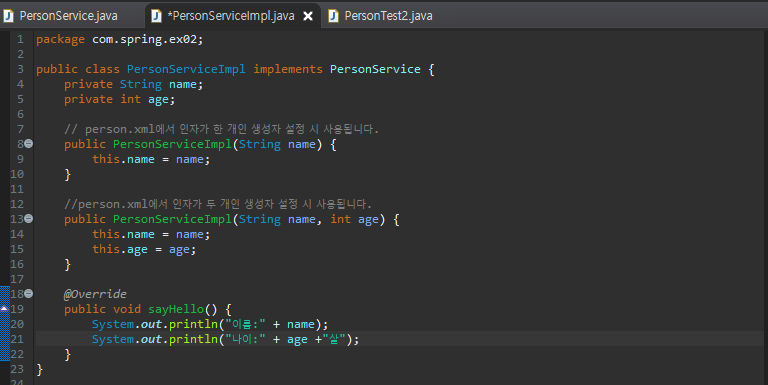Click the @Override annotation
Image resolution: width=768 pixels, height=385 pixels.
(95, 294)
